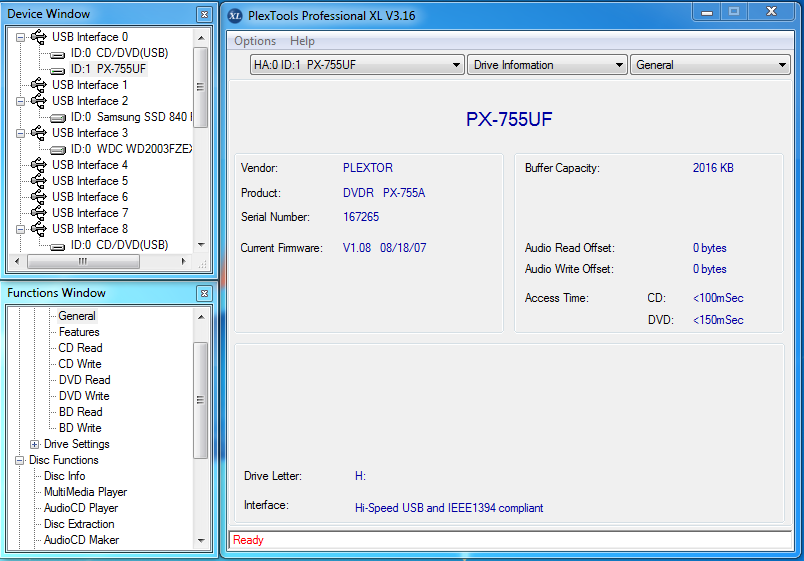Click the USB icon of USB Interface 2

click(x=38, y=101)
